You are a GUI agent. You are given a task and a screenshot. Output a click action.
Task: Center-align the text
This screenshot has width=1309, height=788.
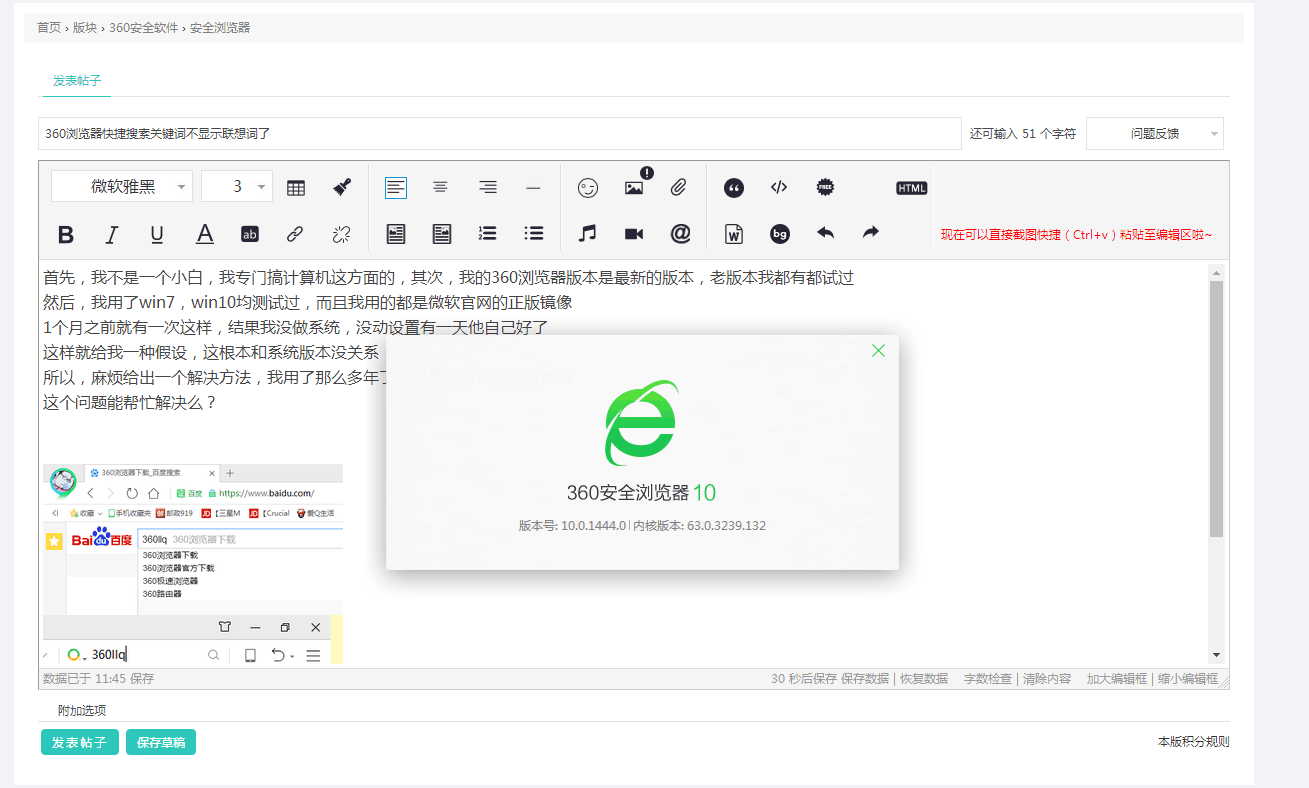tap(440, 187)
